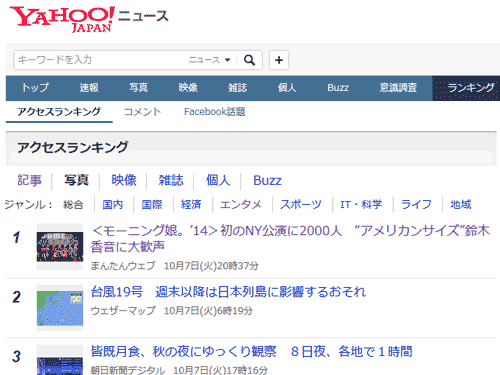Click the 朝日新聞デジタル source text
Viewport: 500px width, 375px height.
coord(128,370)
